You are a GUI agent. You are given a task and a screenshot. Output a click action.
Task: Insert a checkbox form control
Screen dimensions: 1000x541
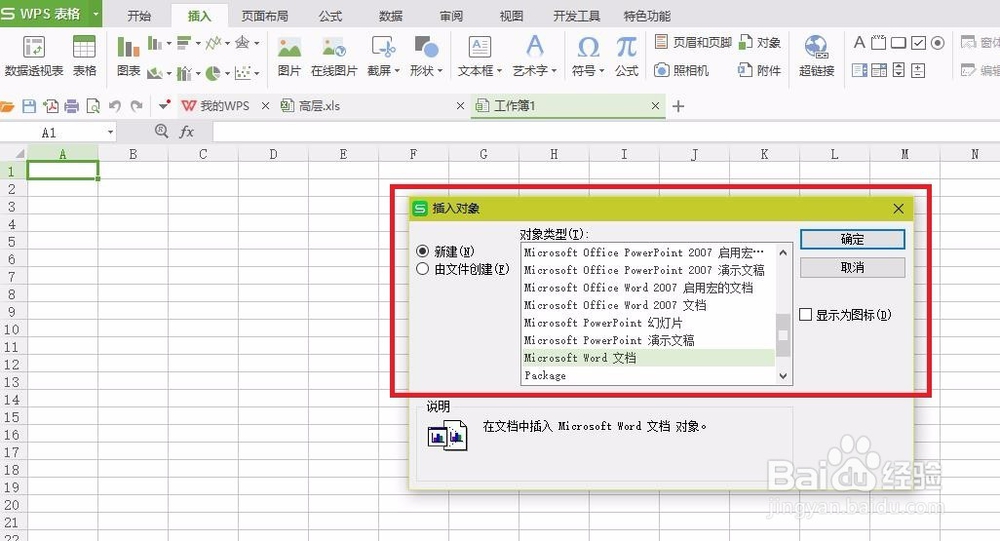click(918, 43)
